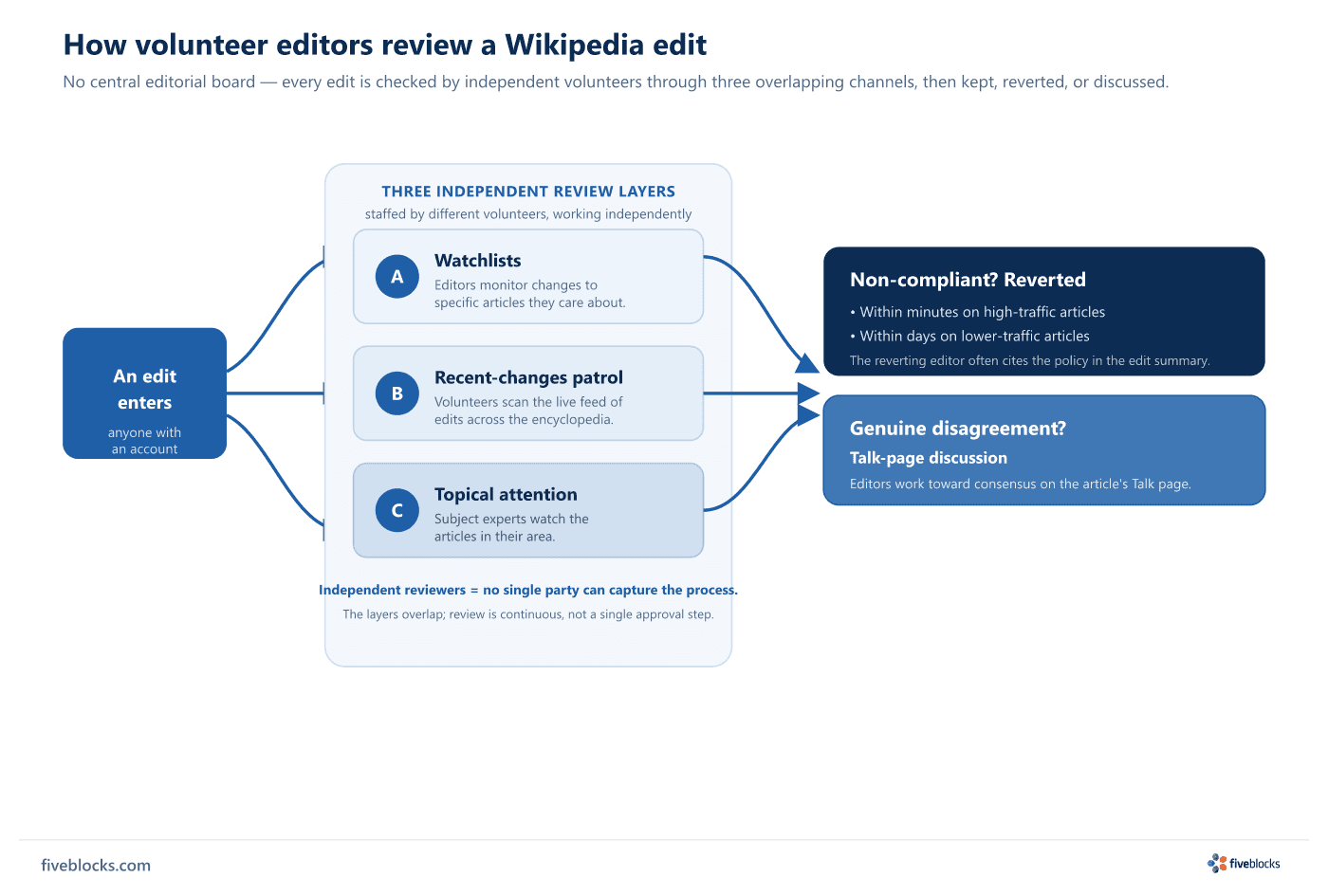The width and height of the screenshot is (1328, 896).
Task: Click the 'No central editorial board' subtitle
Action: (x=616, y=82)
